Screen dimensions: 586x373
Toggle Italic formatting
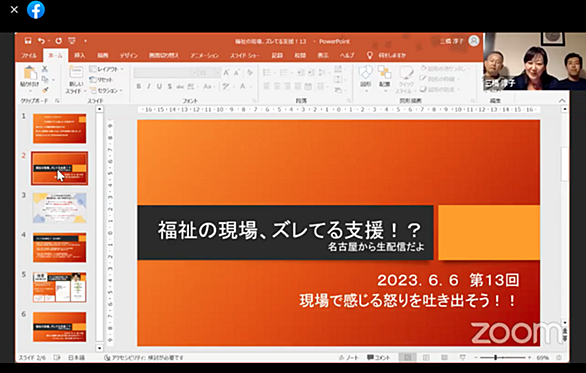149,87
